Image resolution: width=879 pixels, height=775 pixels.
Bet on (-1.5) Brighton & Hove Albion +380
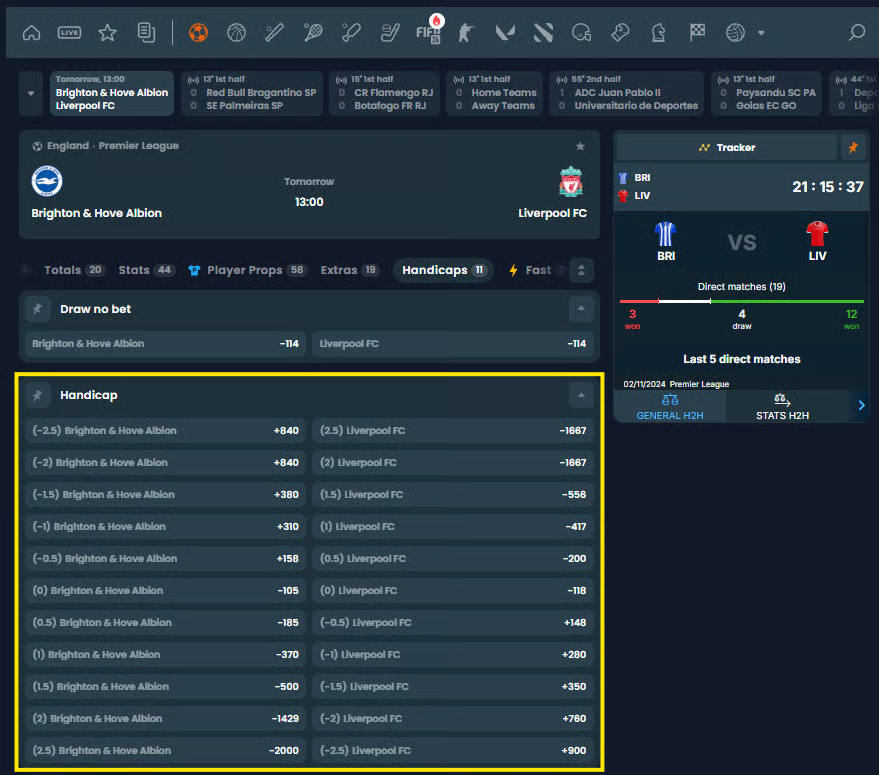165,494
